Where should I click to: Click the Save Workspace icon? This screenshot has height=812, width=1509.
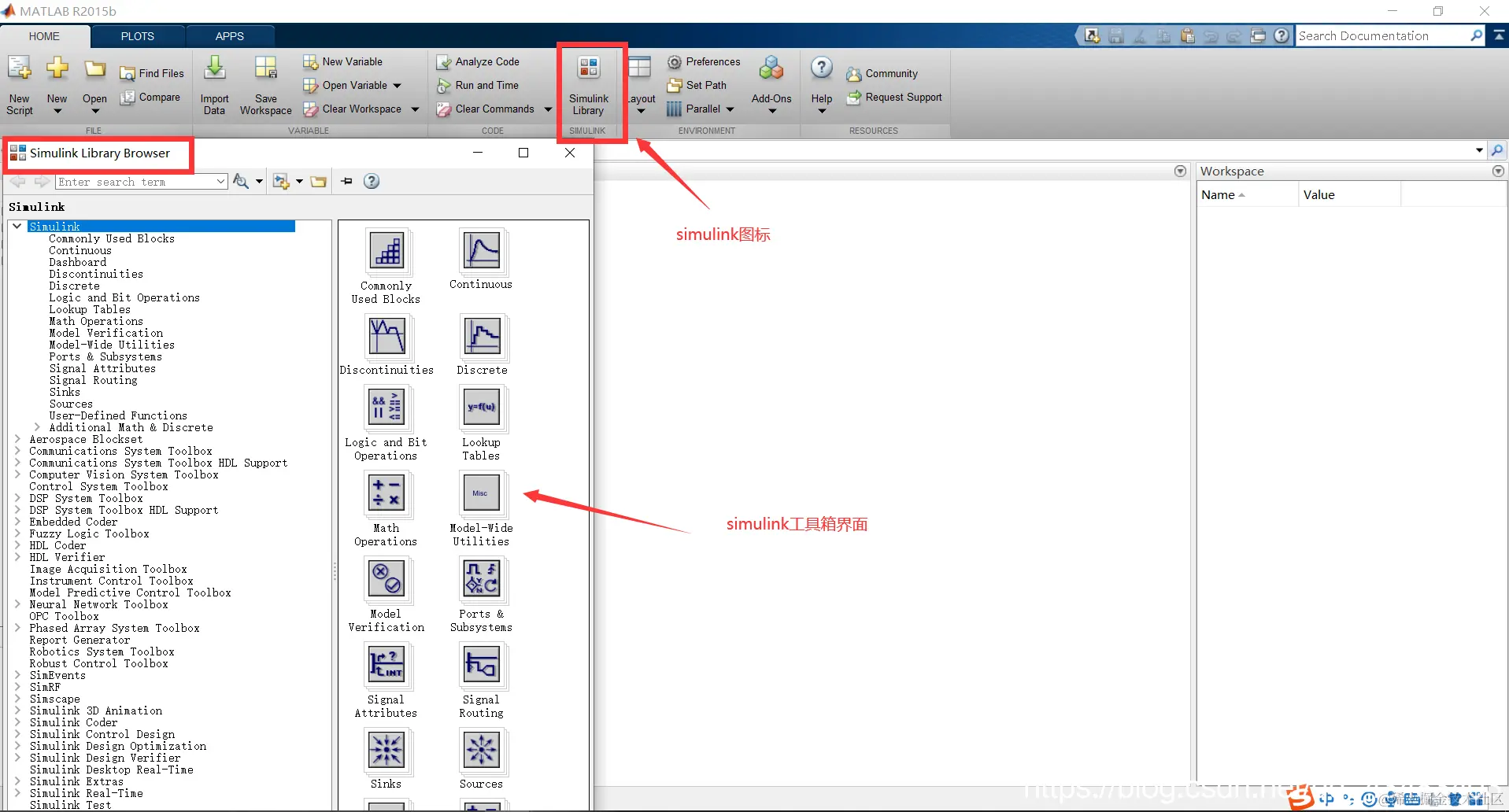pos(266,86)
